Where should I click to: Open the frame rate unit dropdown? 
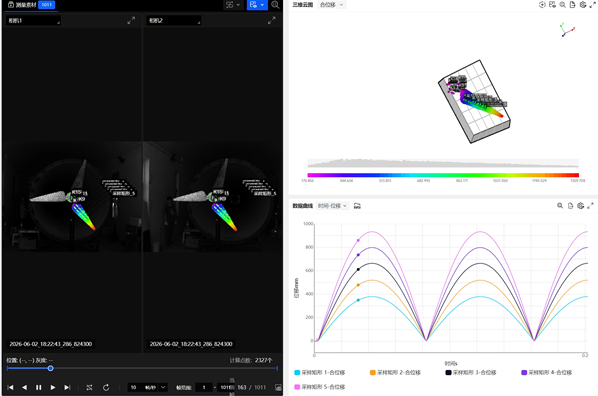(163, 387)
